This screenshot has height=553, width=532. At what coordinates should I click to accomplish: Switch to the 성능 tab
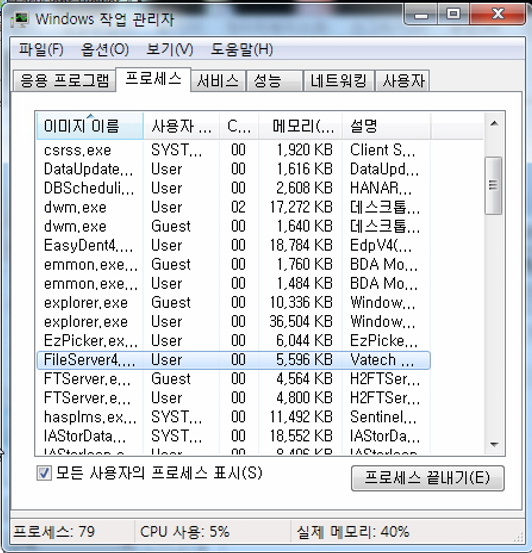274,81
